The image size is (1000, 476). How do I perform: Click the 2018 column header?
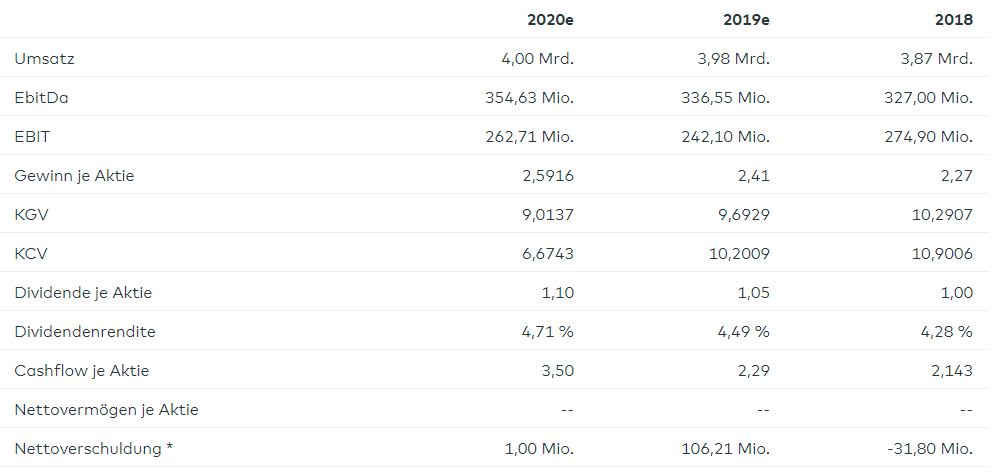click(951, 19)
